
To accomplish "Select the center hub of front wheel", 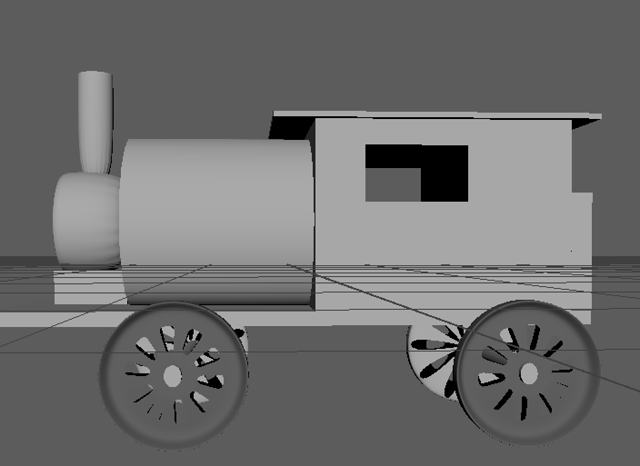I will pos(173,376).
